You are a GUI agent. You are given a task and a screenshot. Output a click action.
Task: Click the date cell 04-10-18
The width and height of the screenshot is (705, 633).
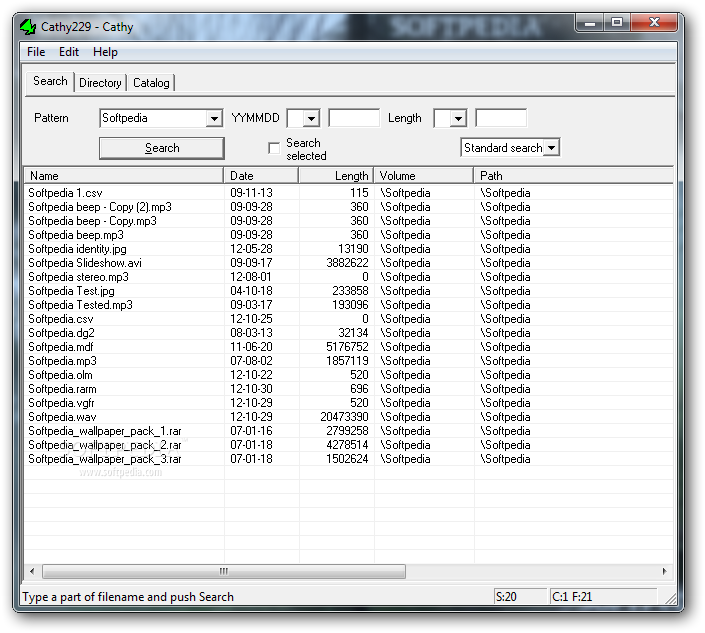click(x=251, y=291)
